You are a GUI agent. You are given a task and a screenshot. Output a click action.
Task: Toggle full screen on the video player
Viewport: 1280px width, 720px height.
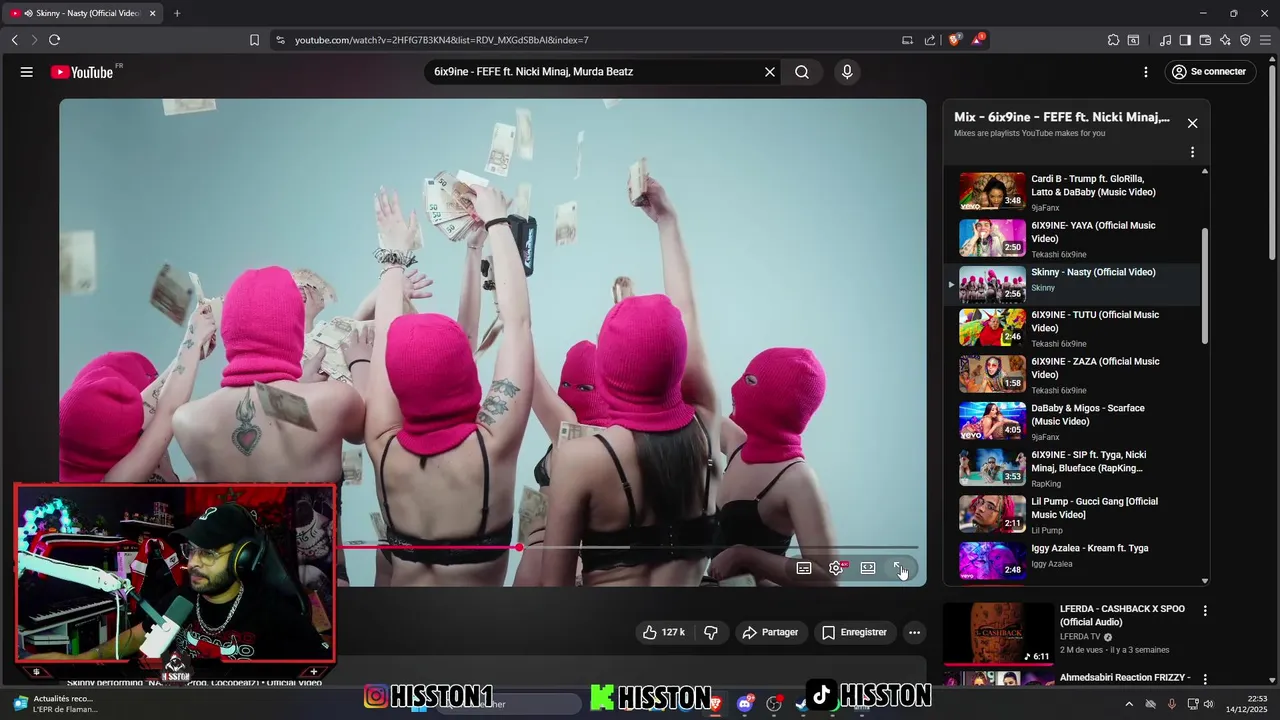(899, 568)
